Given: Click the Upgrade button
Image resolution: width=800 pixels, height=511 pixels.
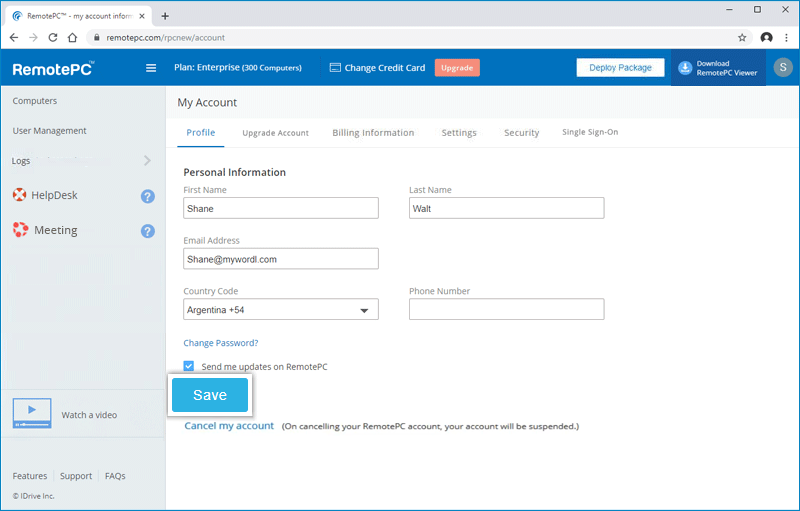Looking at the screenshot, I should (457, 68).
